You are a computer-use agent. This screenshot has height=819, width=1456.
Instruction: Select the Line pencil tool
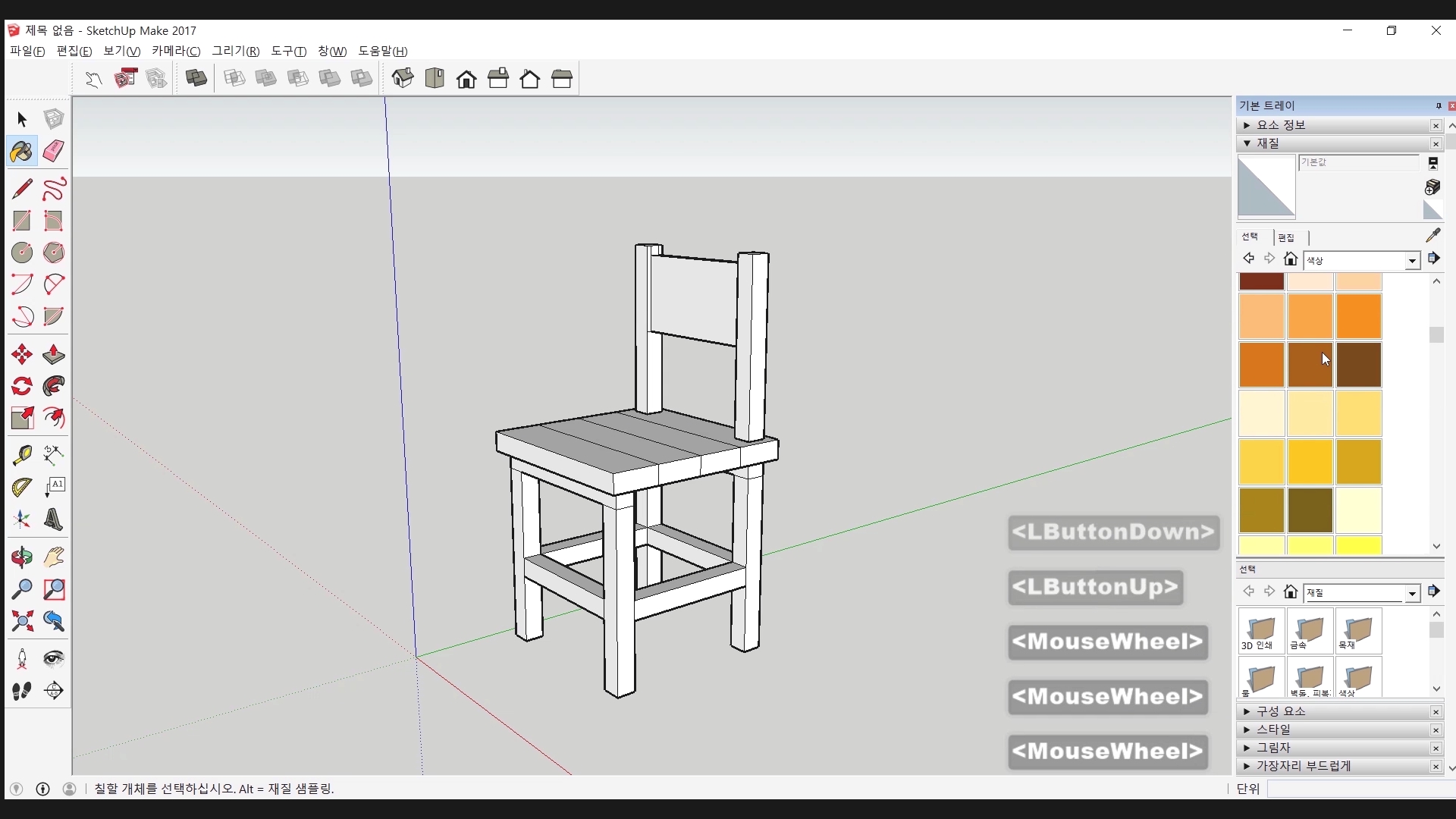(x=22, y=188)
